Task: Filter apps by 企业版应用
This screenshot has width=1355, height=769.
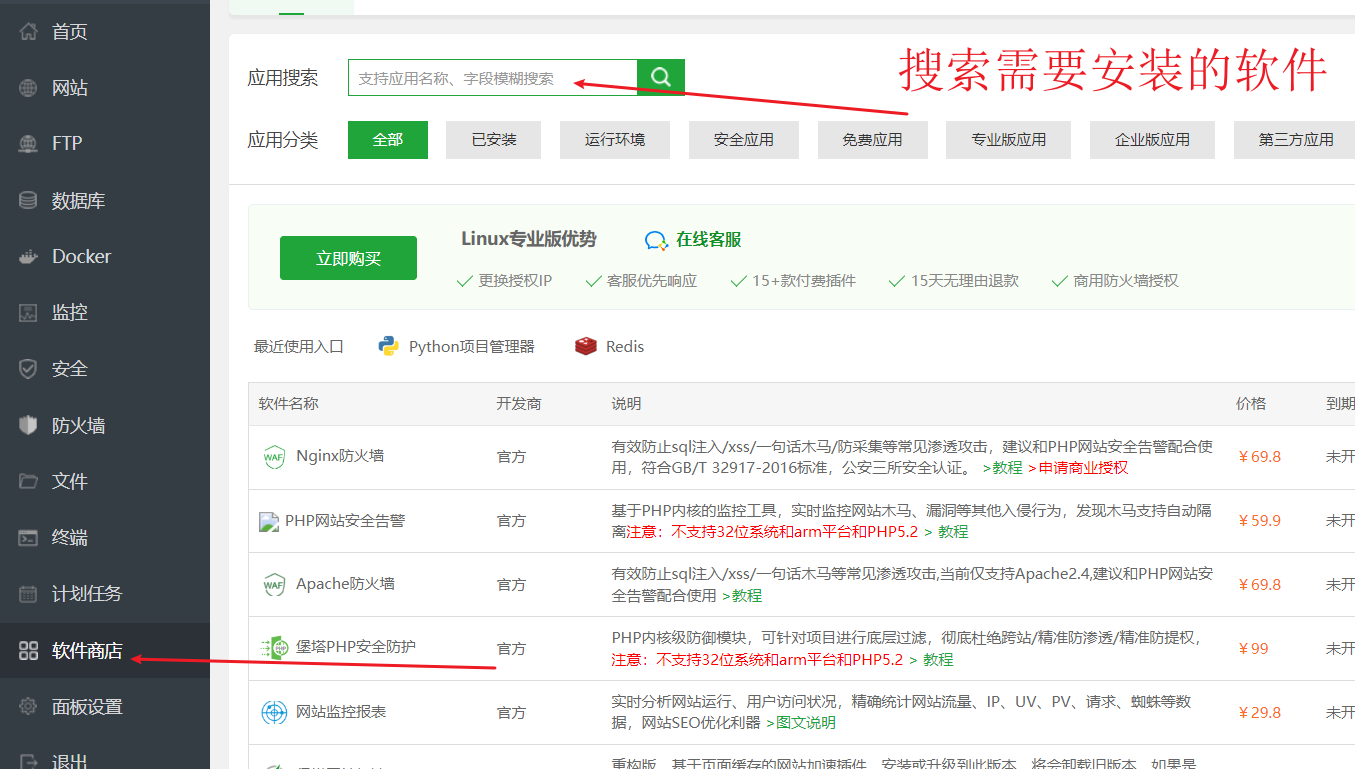Action: [1152, 140]
